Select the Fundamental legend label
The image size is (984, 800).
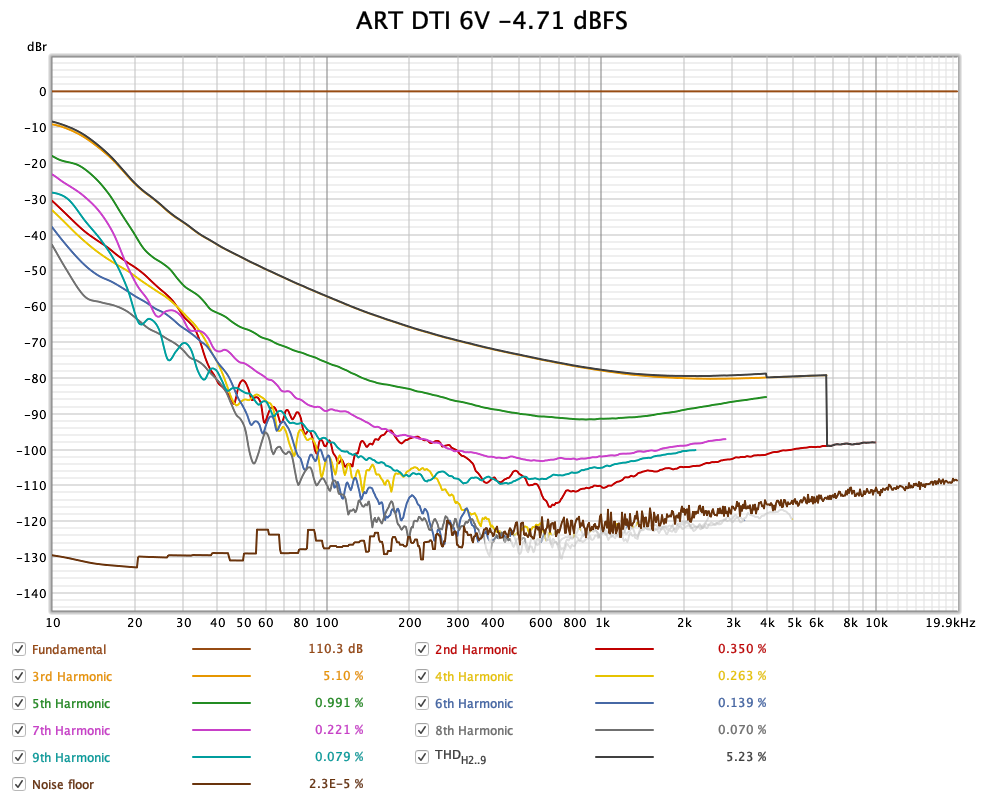(x=69, y=650)
